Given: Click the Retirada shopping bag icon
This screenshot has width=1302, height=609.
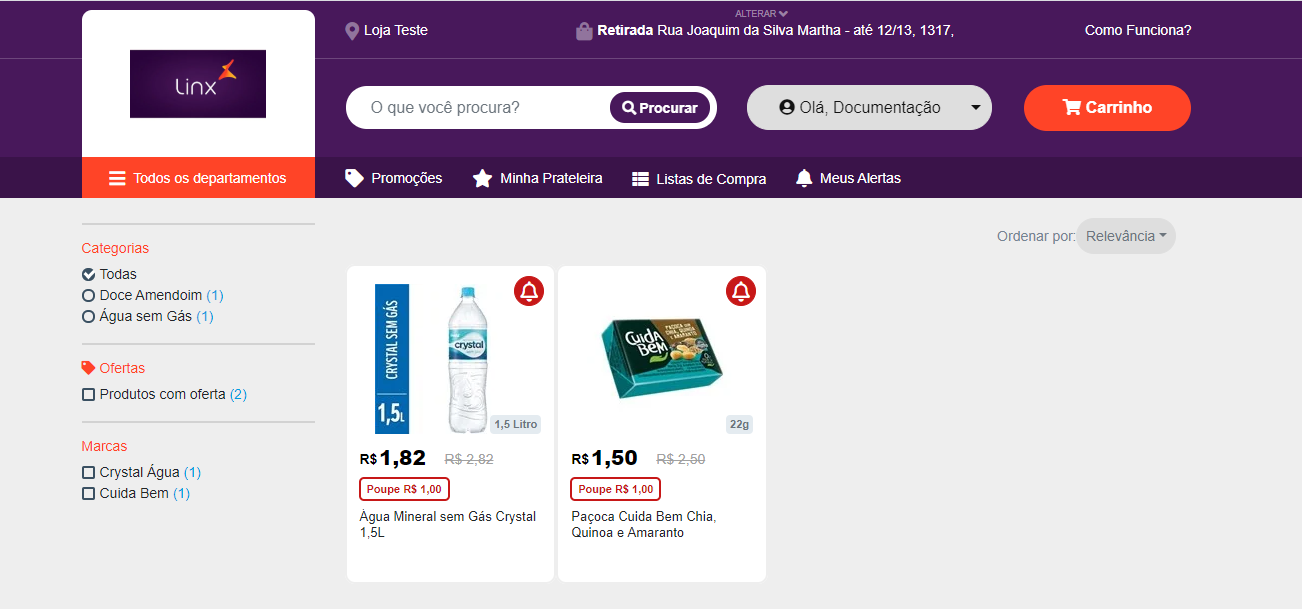Looking at the screenshot, I should (584, 31).
